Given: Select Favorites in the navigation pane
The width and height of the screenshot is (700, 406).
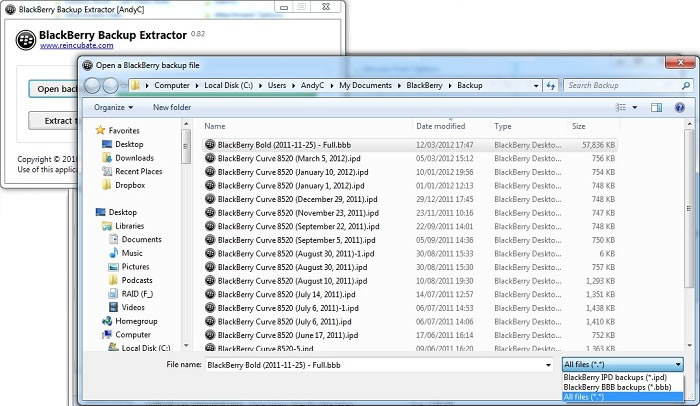Looking at the screenshot, I should click(124, 130).
